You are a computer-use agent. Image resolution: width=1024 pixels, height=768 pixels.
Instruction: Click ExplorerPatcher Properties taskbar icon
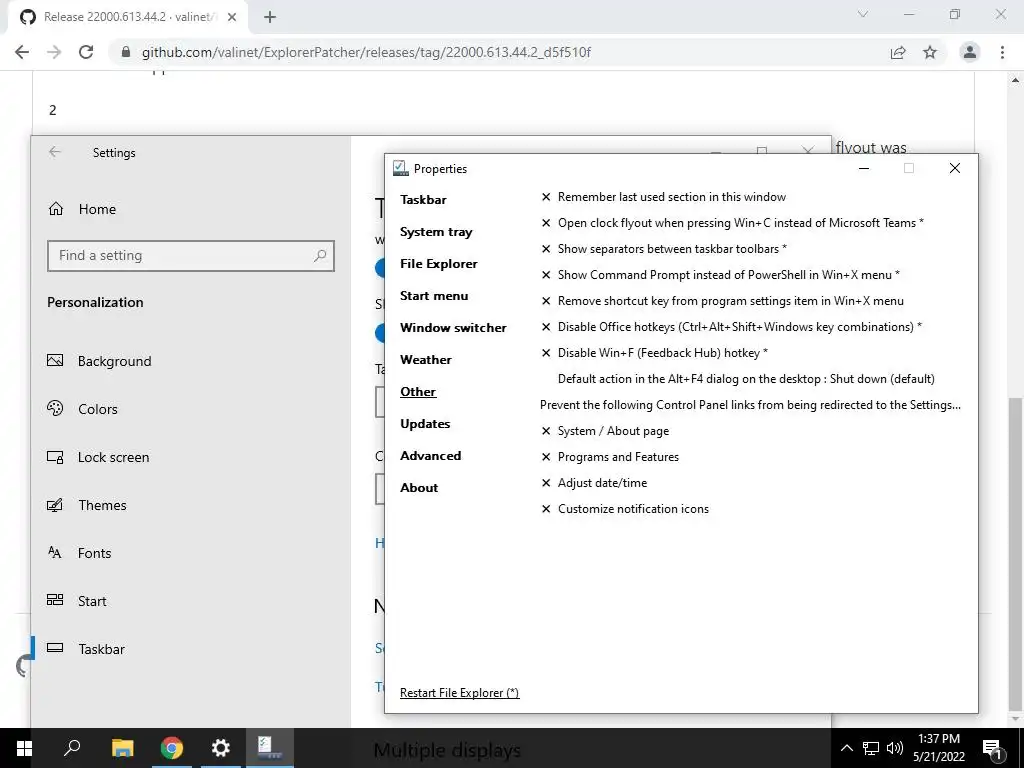pyautogui.click(x=270, y=748)
